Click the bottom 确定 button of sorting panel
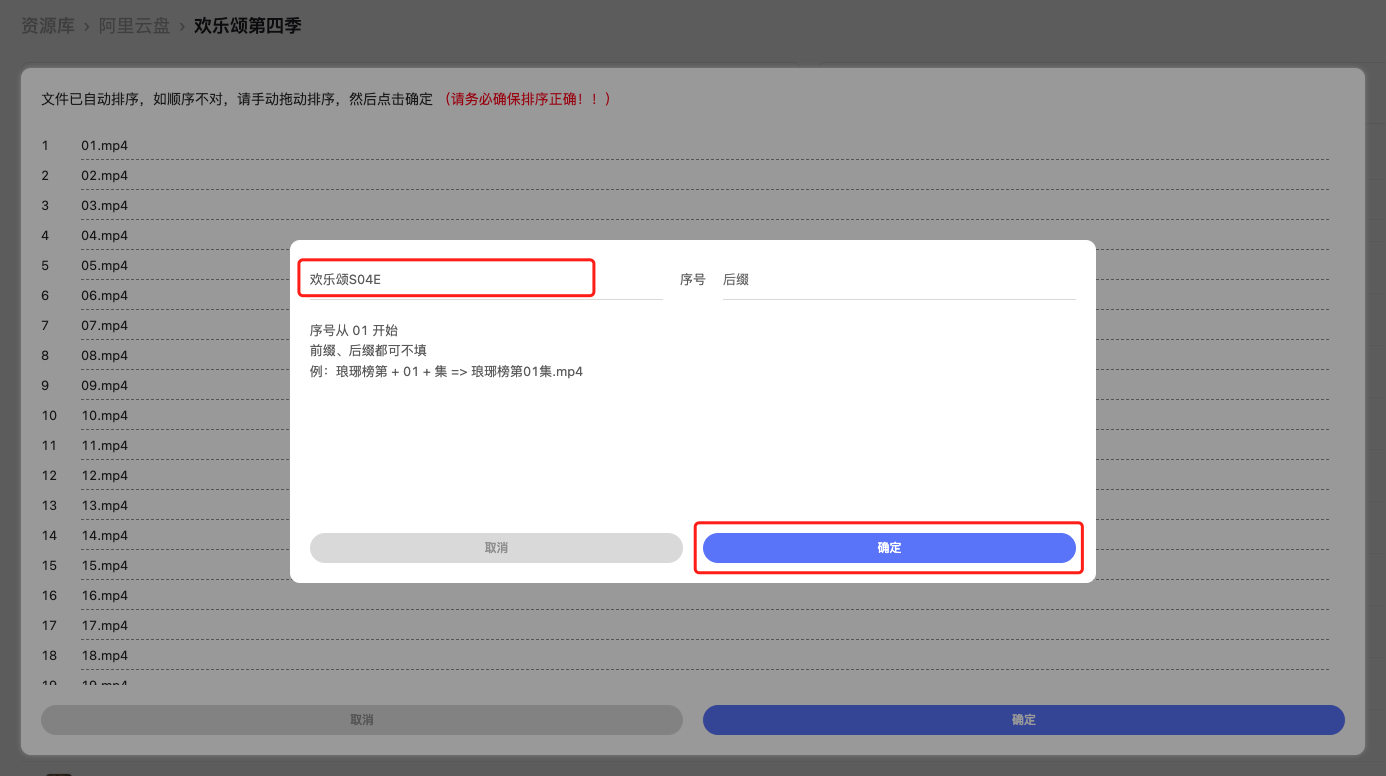The image size is (1386, 776). (x=1023, y=720)
